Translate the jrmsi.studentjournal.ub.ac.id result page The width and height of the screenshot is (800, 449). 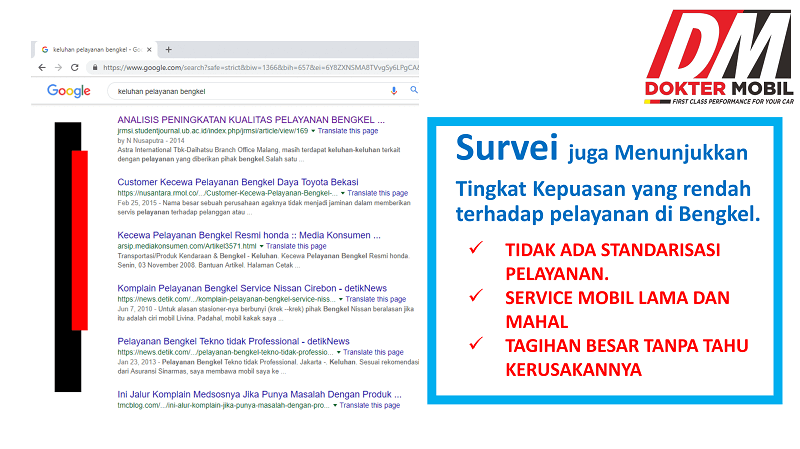[348, 131]
